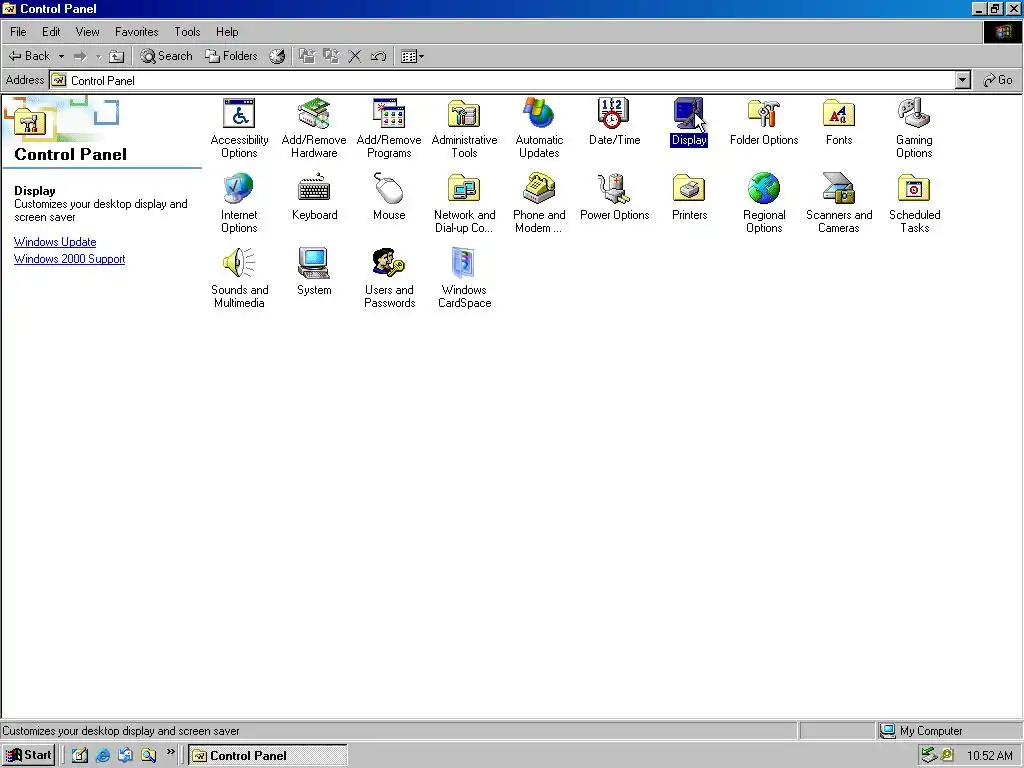This screenshot has width=1024, height=768.
Task: Expand the Forward button history arrow
Action: click(x=98, y=56)
